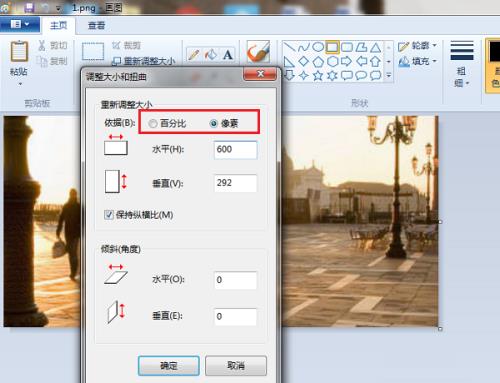This screenshot has height=383, width=500.
Task: Pick the Rounded rectangle callout shape
Action: click(347, 76)
